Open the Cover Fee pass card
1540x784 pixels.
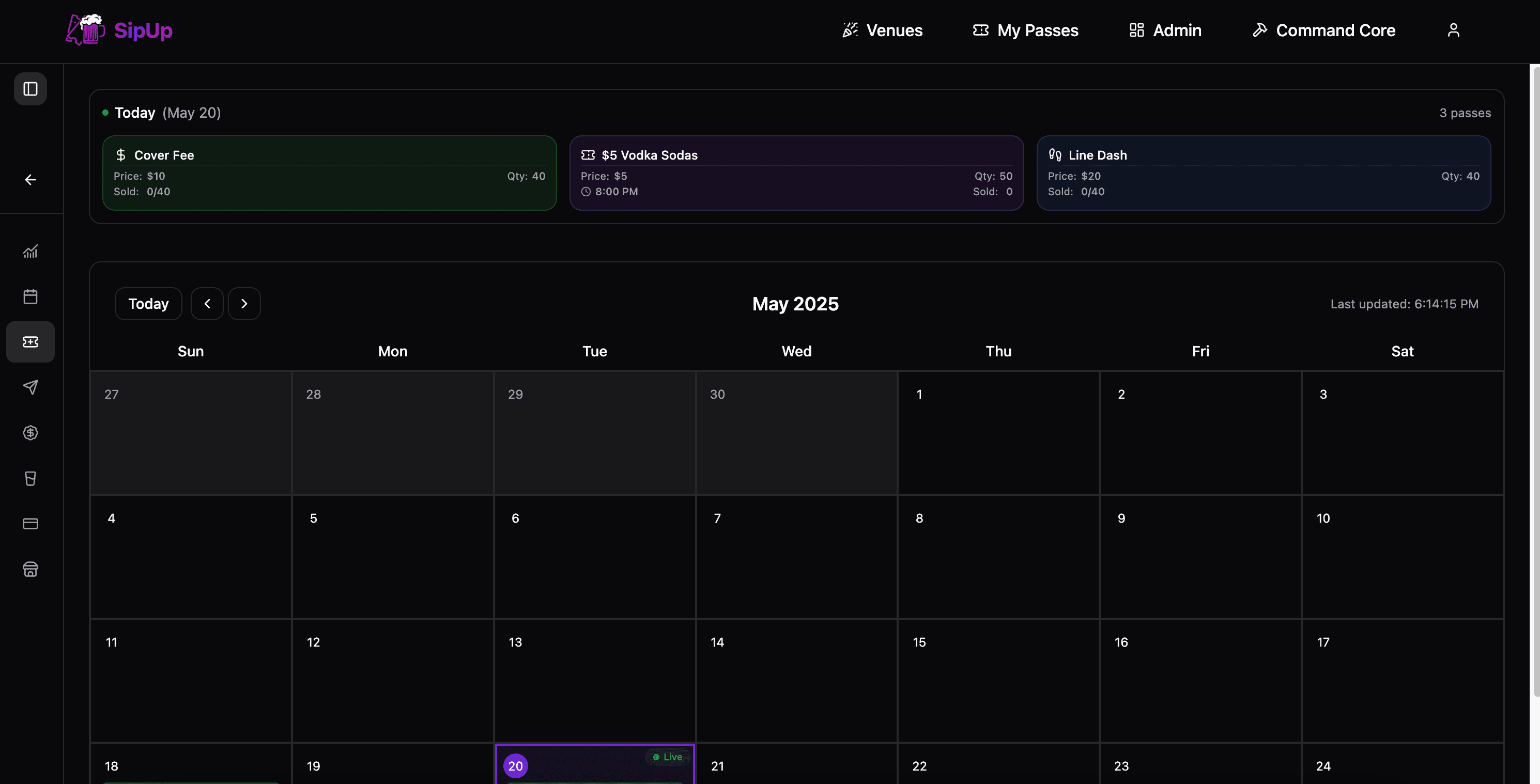click(x=329, y=173)
